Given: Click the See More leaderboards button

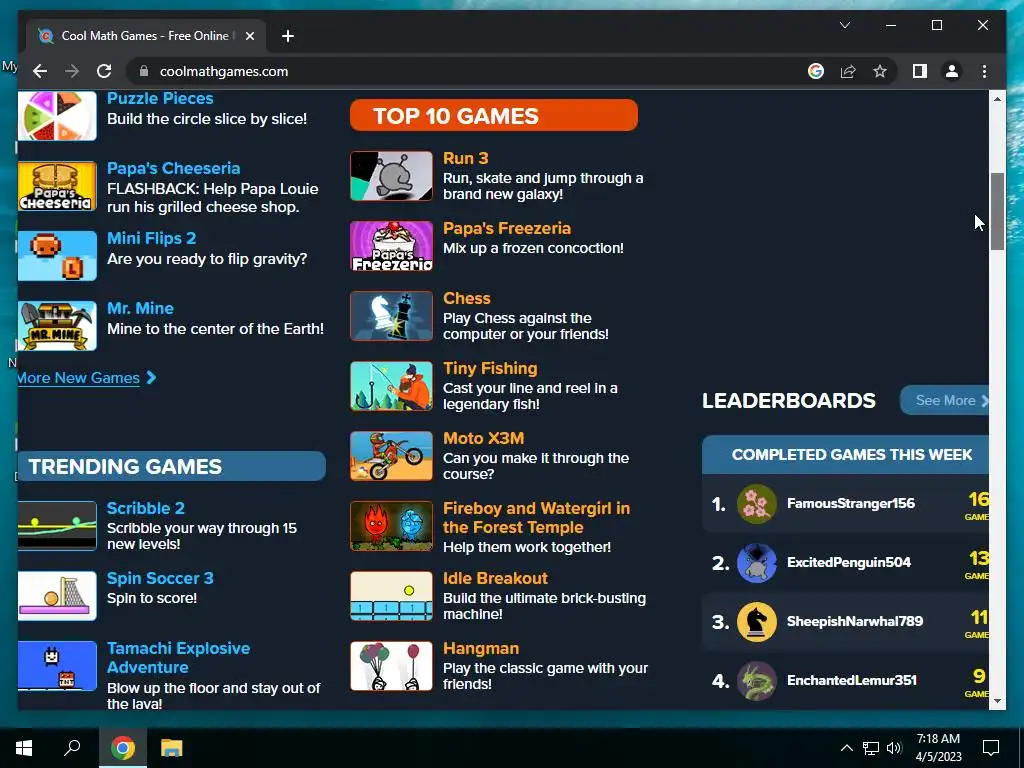Looking at the screenshot, I should [x=945, y=400].
